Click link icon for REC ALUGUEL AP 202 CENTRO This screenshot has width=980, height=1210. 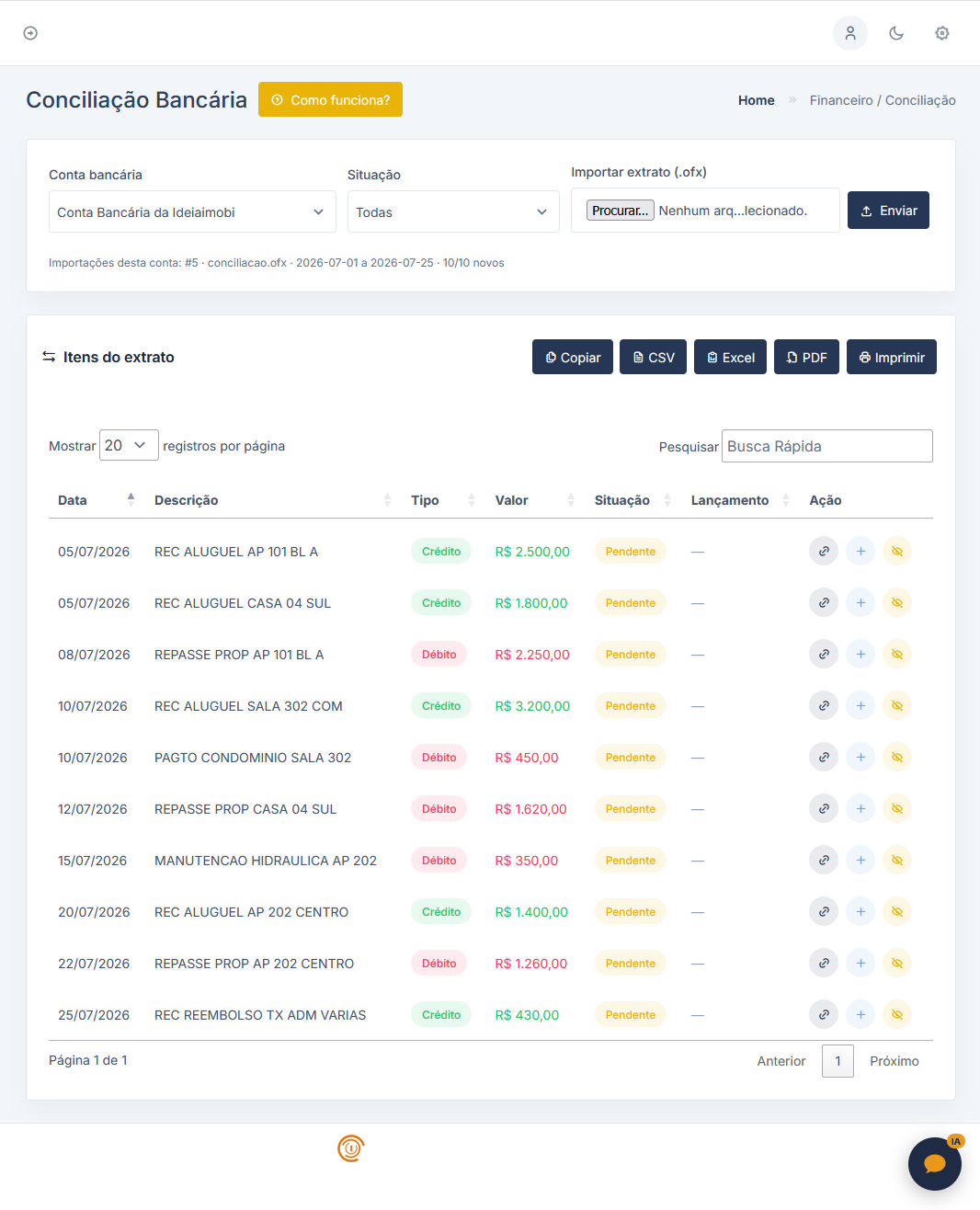[824, 912]
